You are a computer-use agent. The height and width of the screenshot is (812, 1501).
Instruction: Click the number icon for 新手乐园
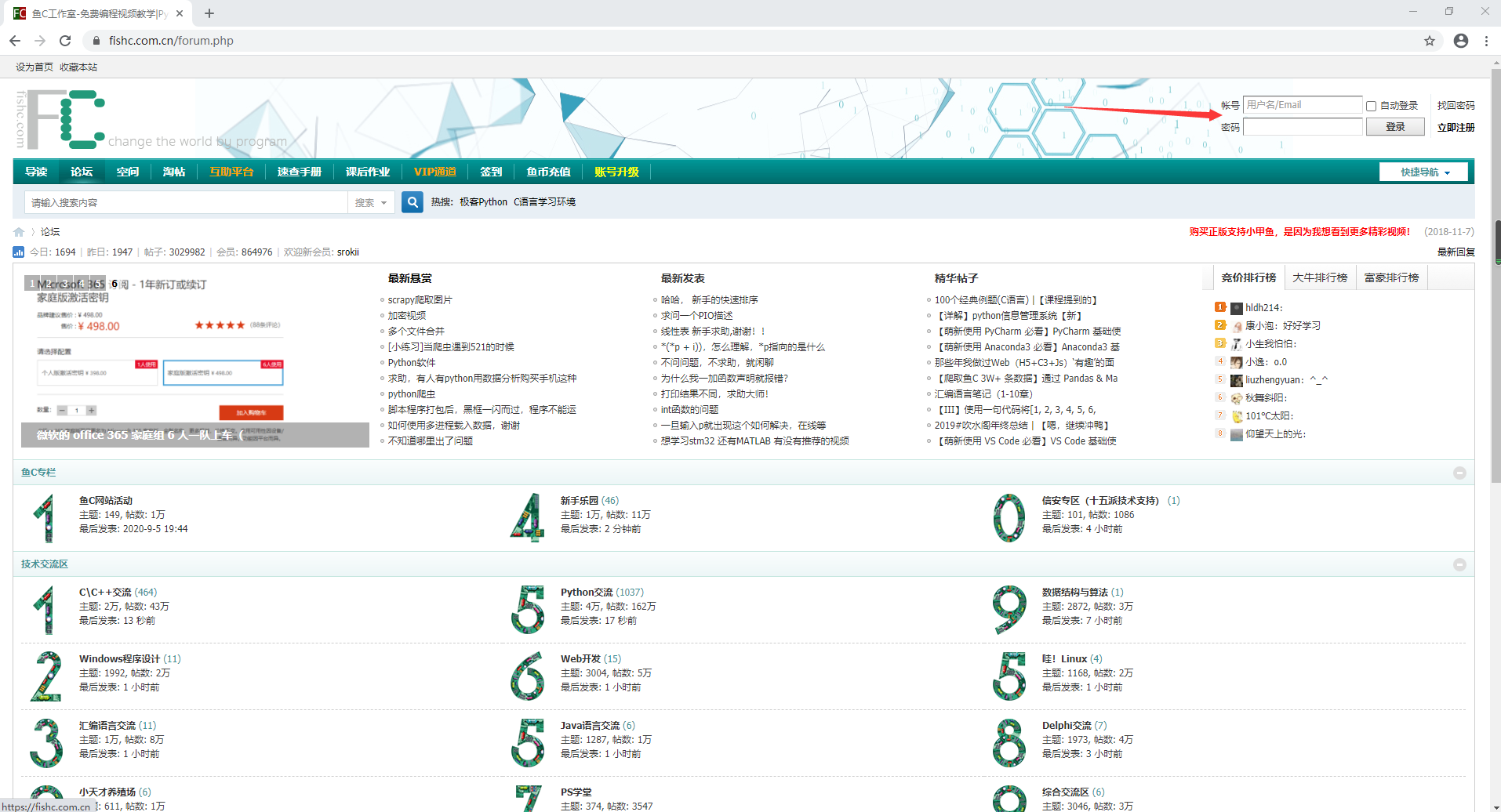528,518
